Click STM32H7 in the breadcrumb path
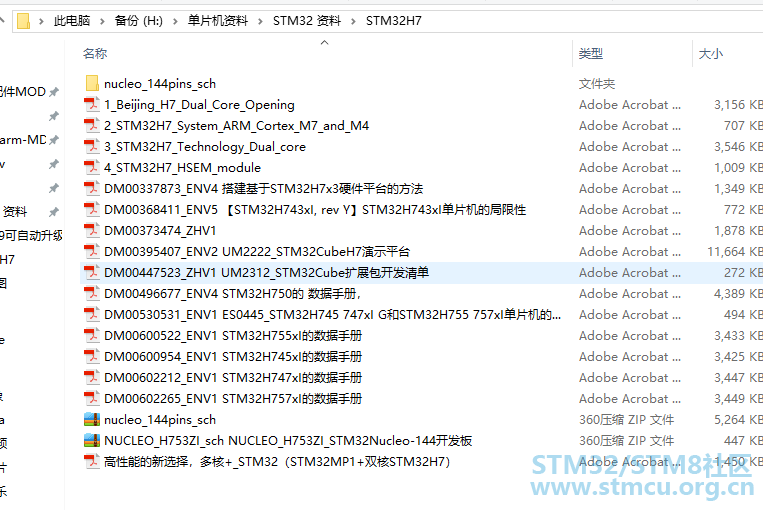Viewport: 763px width, 510px height. tap(394, 21)
